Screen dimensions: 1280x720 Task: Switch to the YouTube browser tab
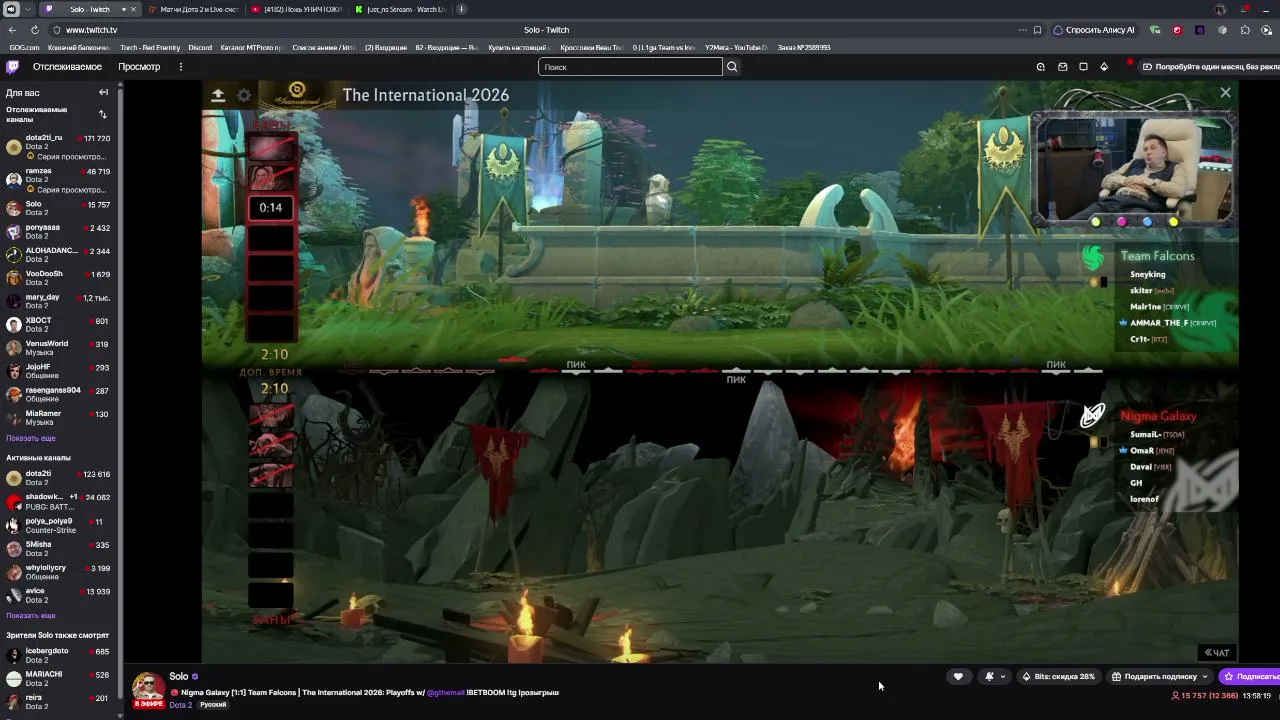(x=297, y=9)
